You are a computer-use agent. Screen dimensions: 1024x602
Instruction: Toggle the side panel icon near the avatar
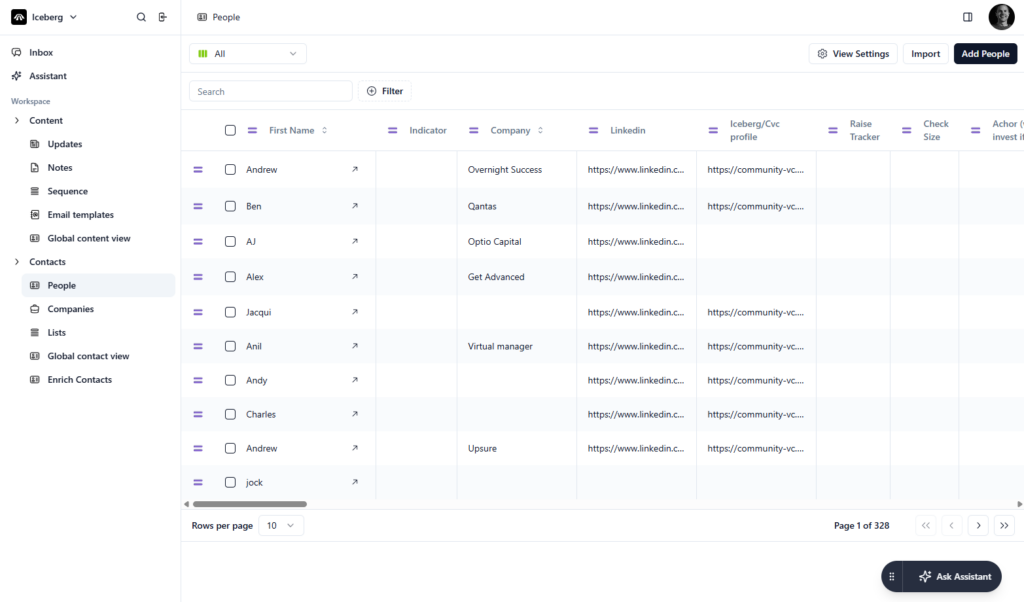967,17
